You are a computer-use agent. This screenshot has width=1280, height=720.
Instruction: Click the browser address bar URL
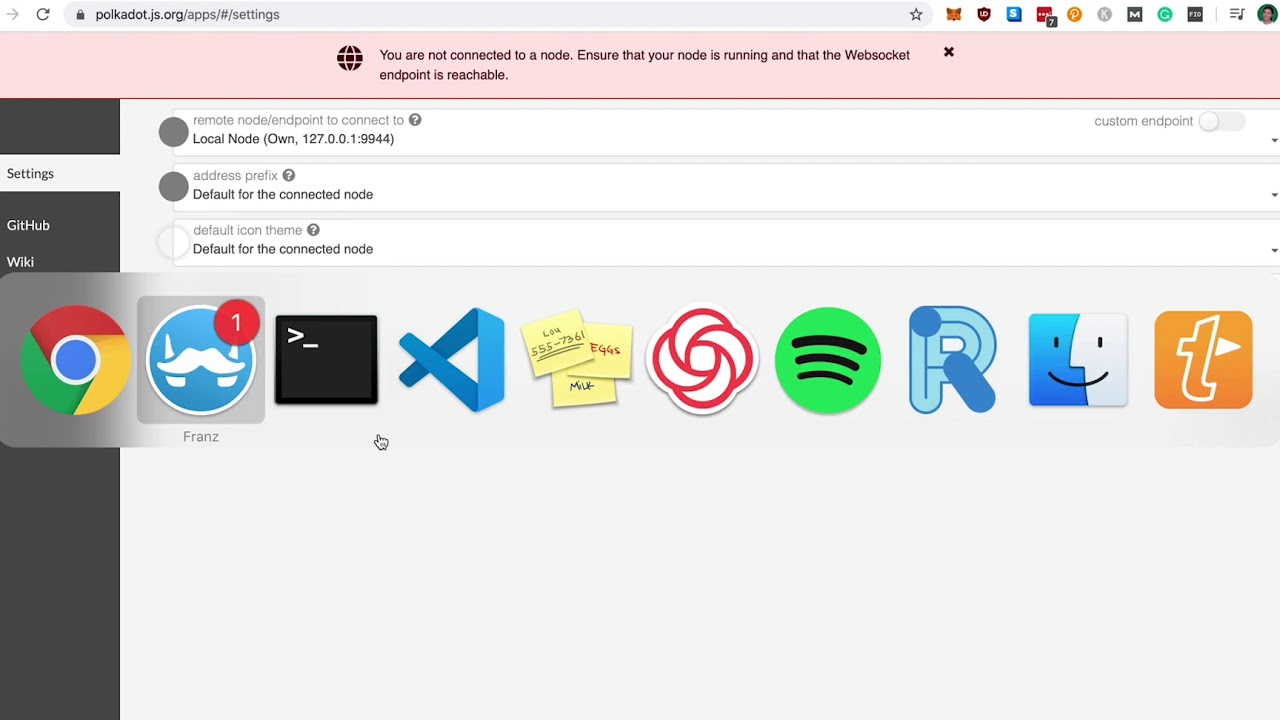187,15
